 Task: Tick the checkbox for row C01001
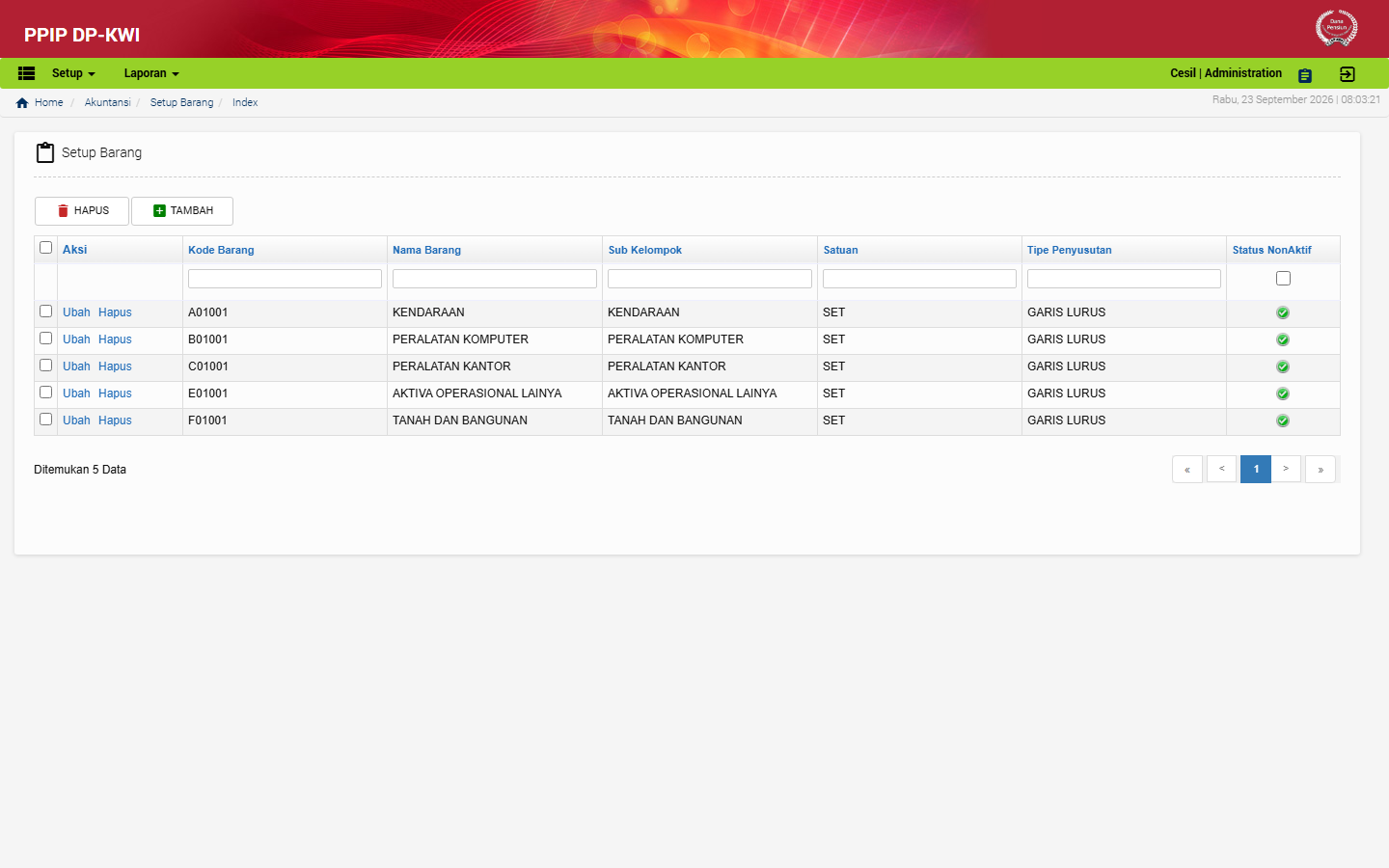(45, 366)
